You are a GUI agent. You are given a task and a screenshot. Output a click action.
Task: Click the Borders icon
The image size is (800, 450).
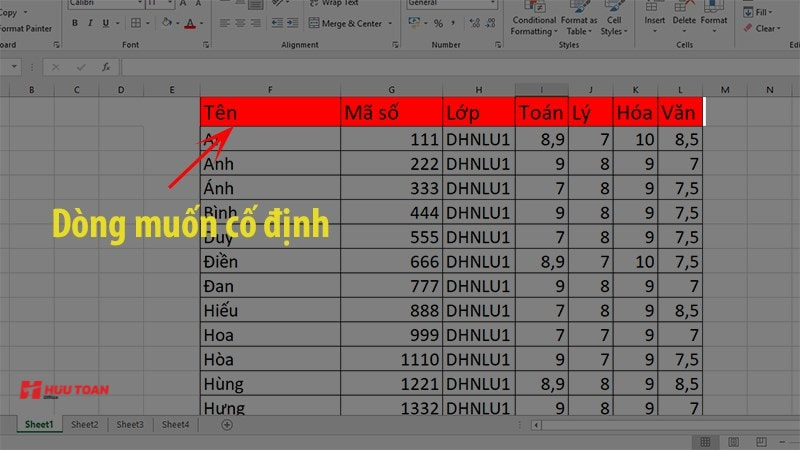[x=134, y=22]
